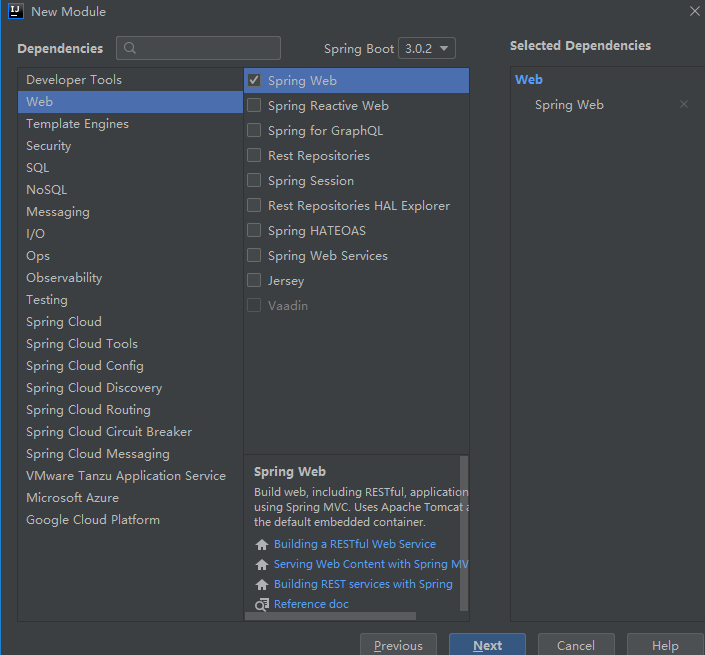Choose VMware Tanzu Application Service

click(130, 476)
